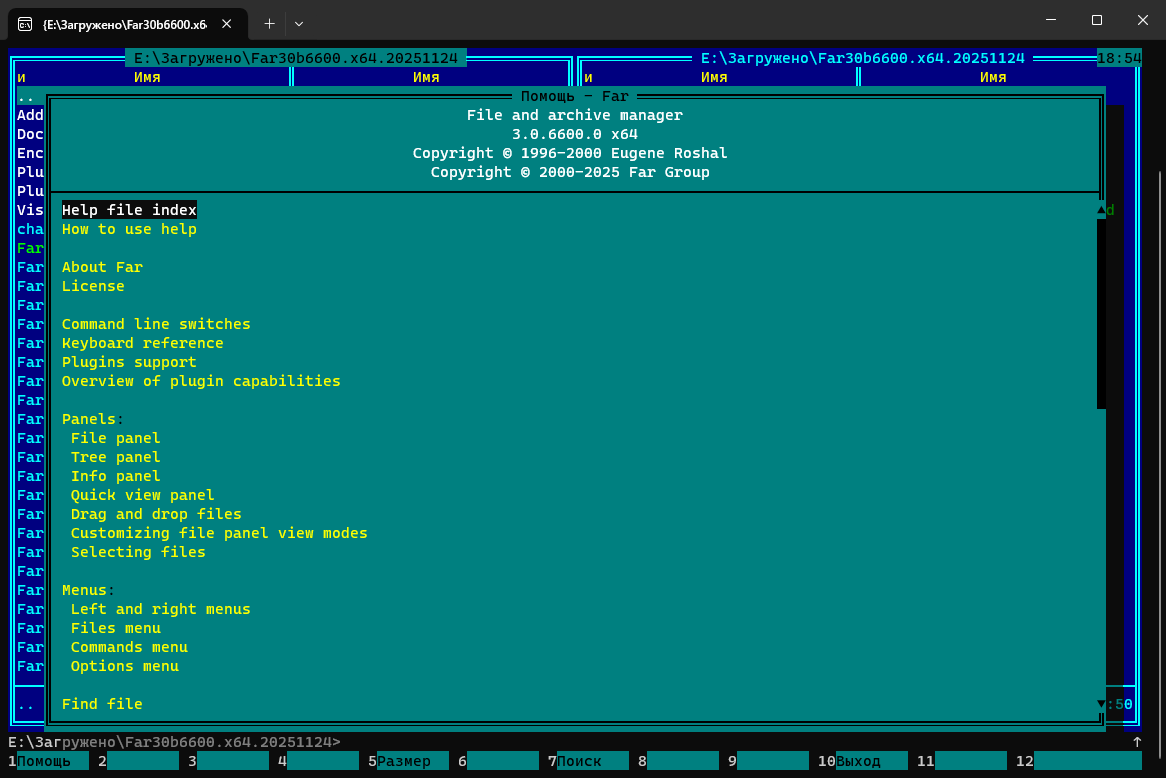This screenshot has width=1166, height=778.
Task: Open the 'About Far' help topic
Action: [x=102, y=267]
